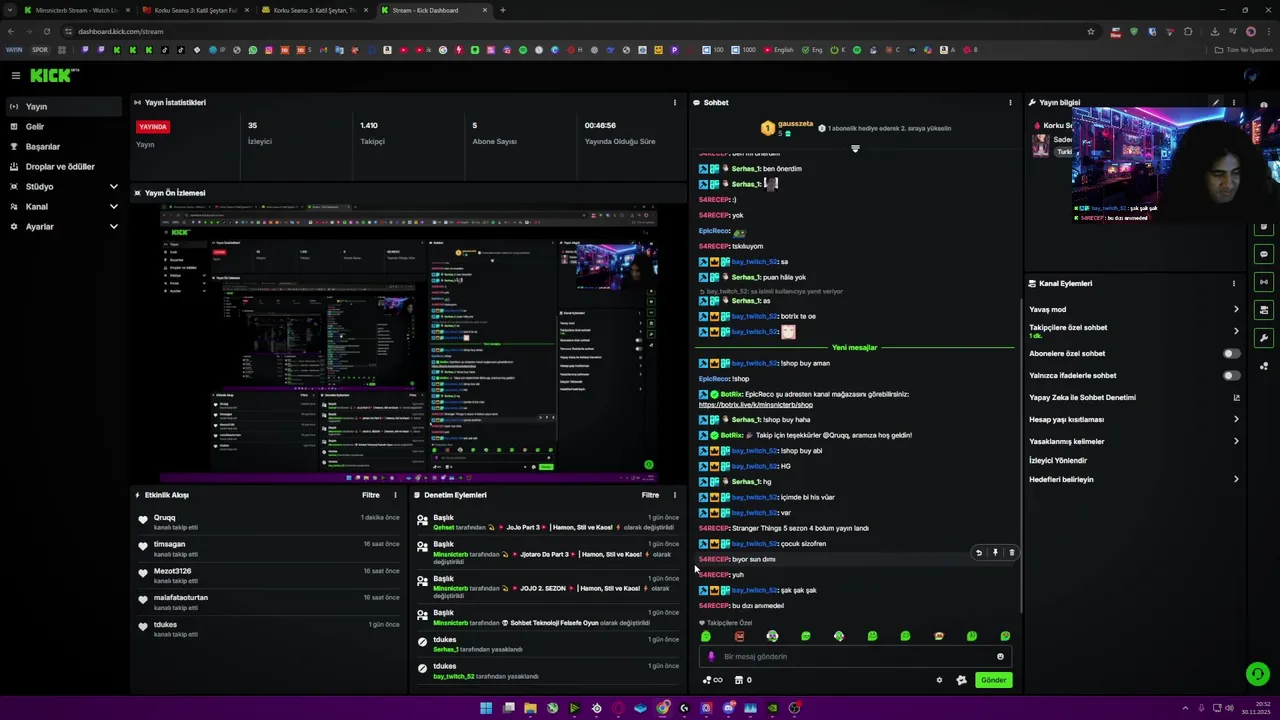Viewport: 1280px width, 720px height.
Task: Open the green support headset bubble
Action: pos(1257,674)
